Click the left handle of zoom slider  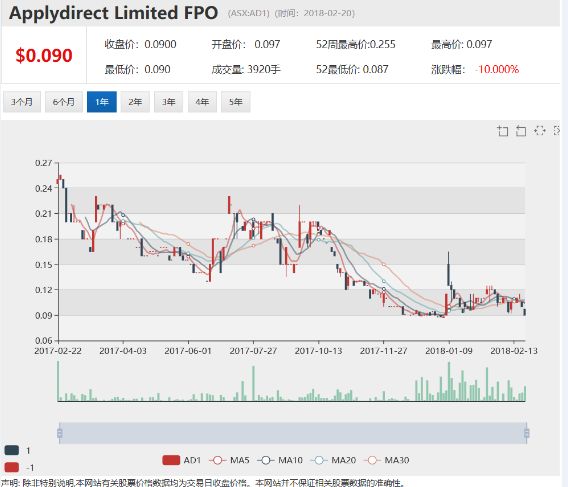coord(60,433)
